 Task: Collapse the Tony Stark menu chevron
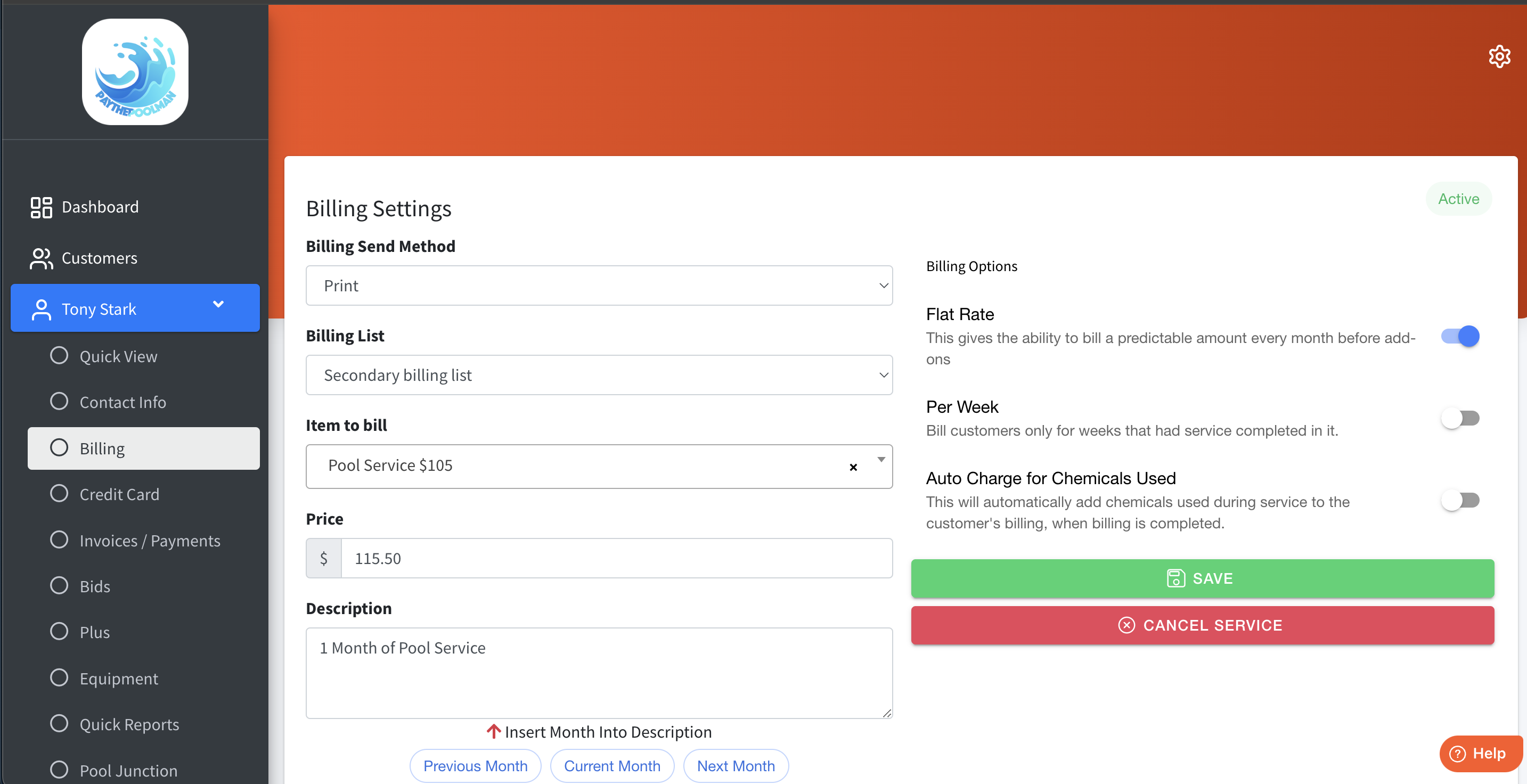pos(218,304)
